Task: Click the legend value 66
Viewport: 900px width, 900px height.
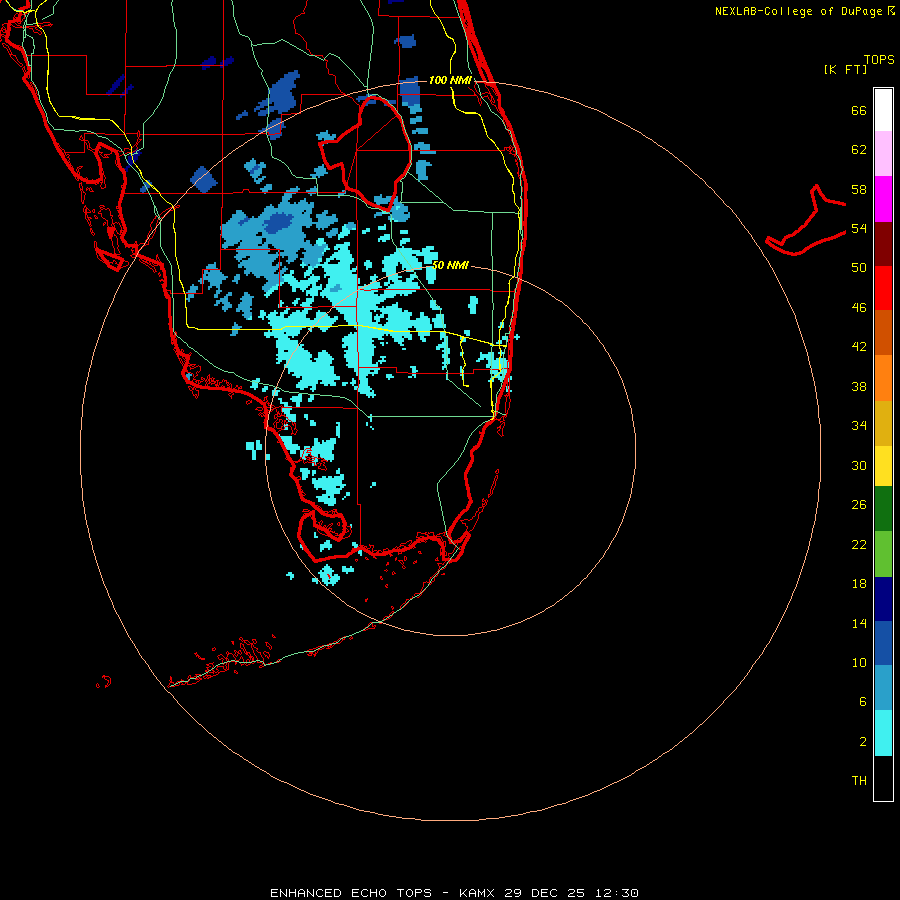Action: 859,110
